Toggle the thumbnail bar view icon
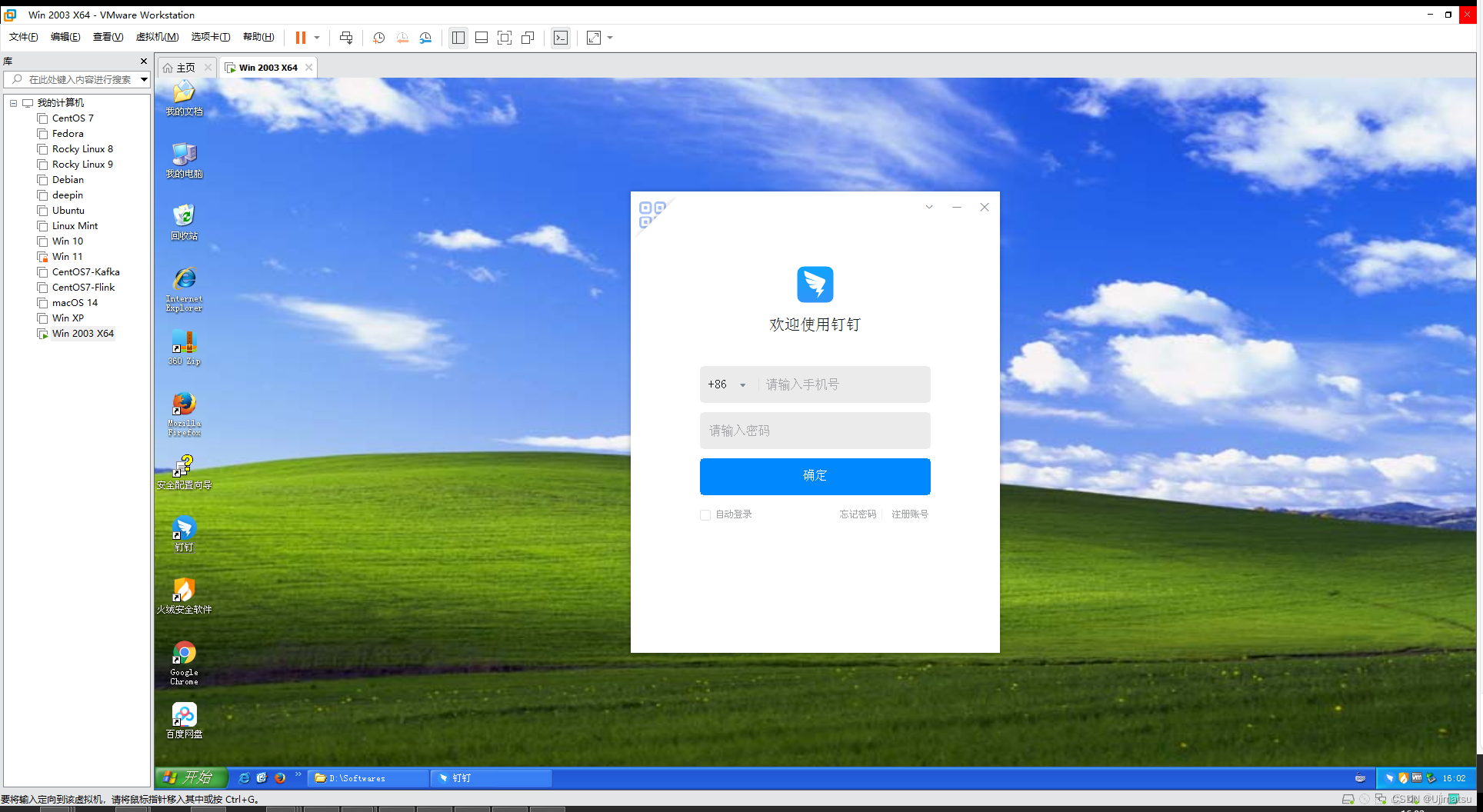Image resolution: width=1483 pixels, height=812 pixels. (x=482, y=38)
